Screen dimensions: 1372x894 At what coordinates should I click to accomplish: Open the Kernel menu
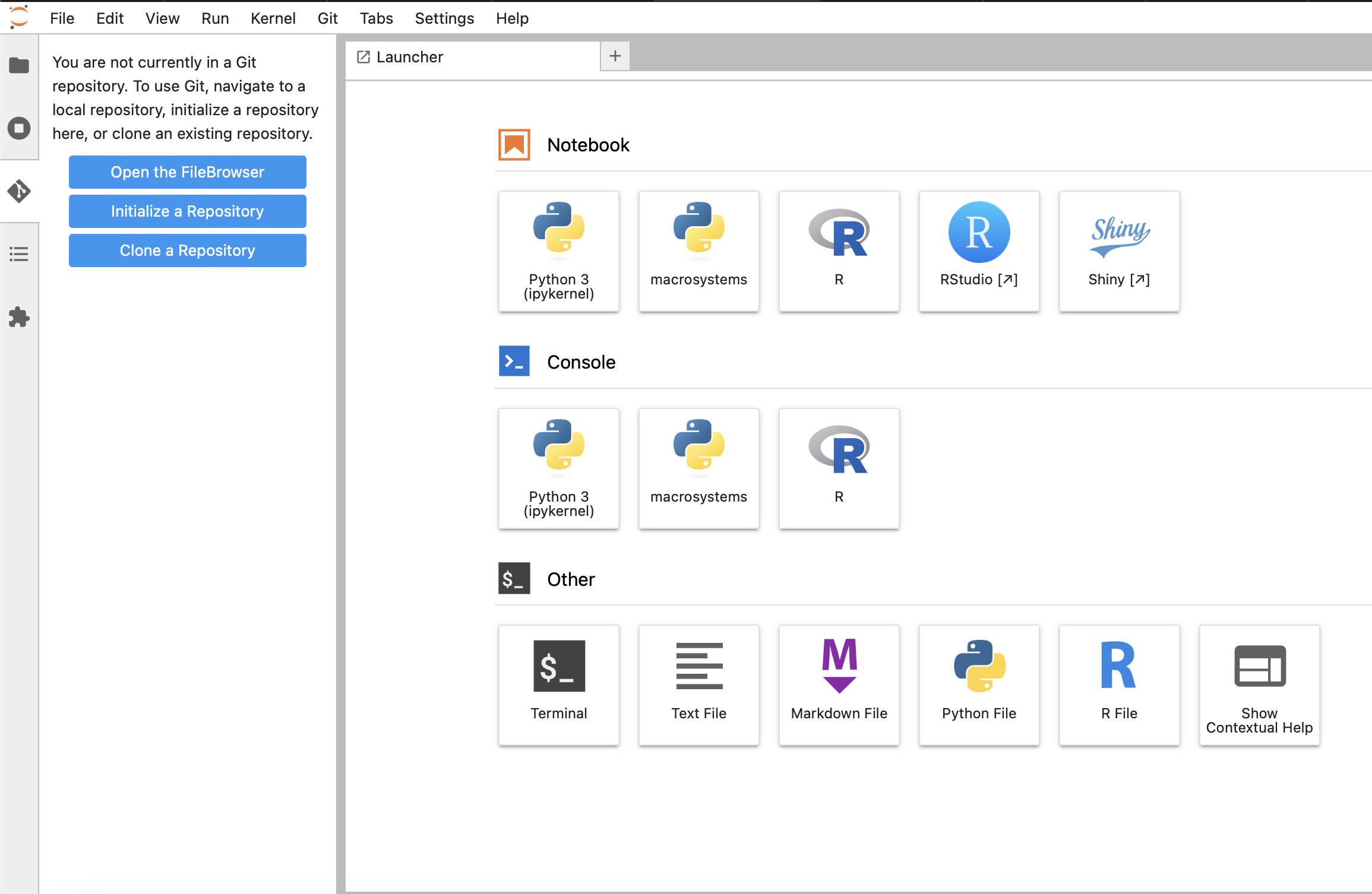(273, 18)
